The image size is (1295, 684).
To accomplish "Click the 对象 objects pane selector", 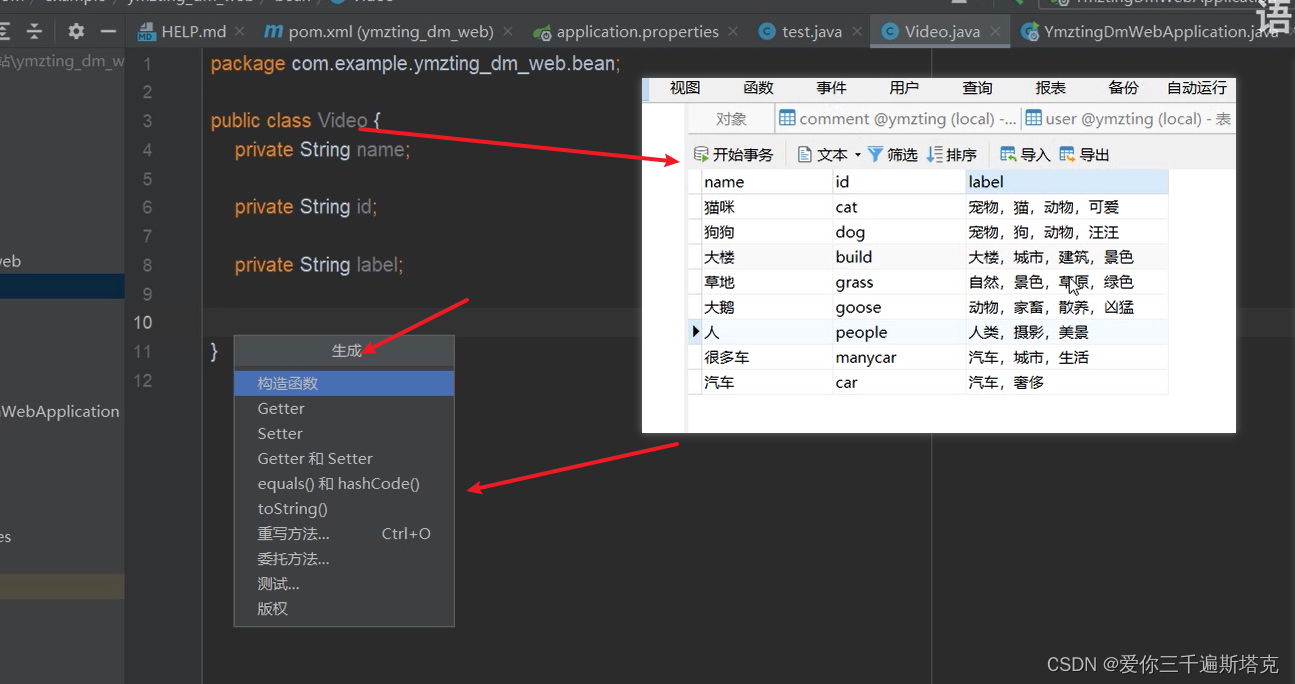I will (731, 118).
